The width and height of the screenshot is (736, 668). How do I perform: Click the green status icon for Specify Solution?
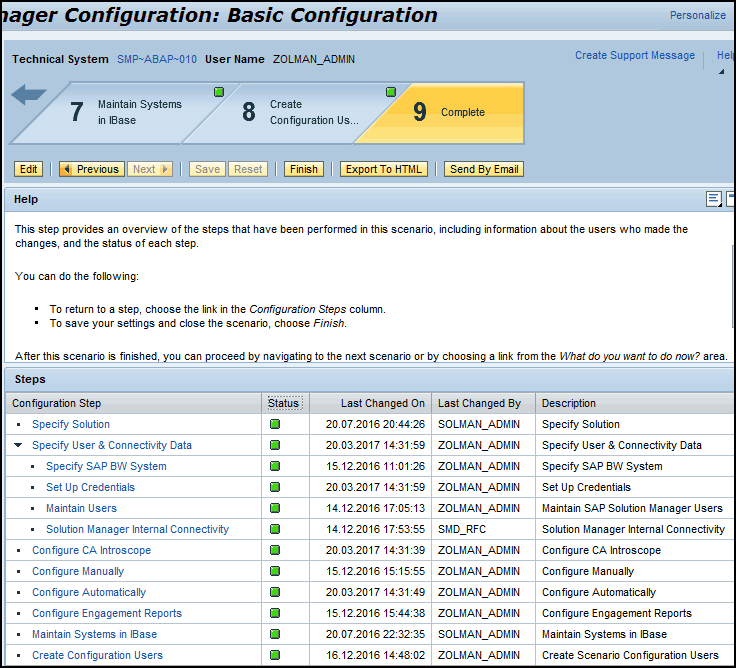click(275, 424)
